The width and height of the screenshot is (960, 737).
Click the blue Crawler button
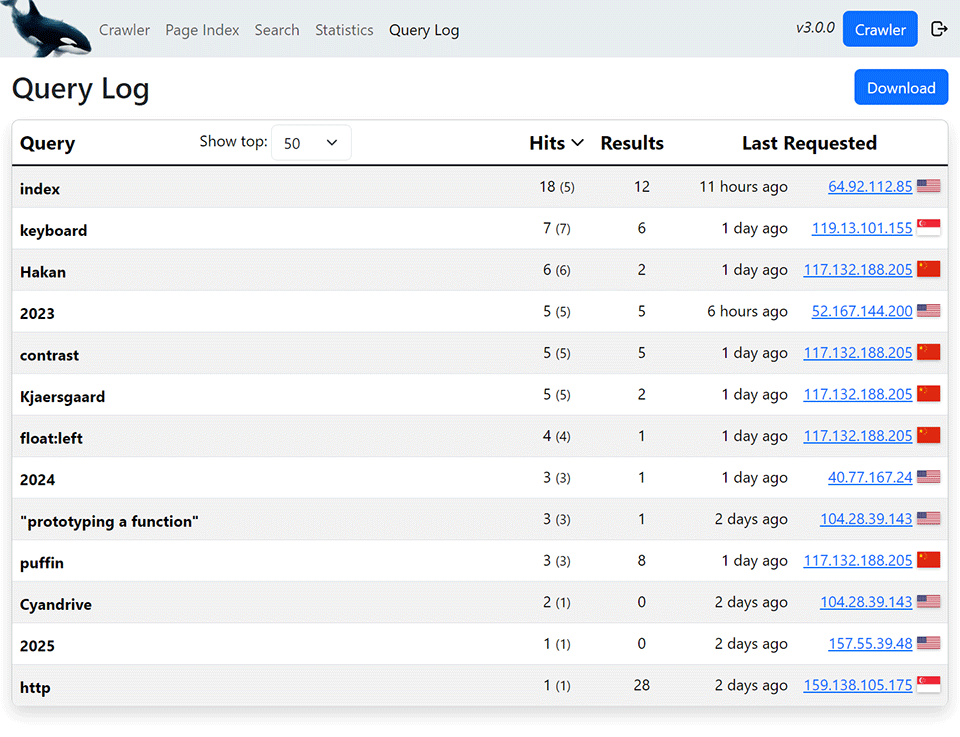coord(879,29)
